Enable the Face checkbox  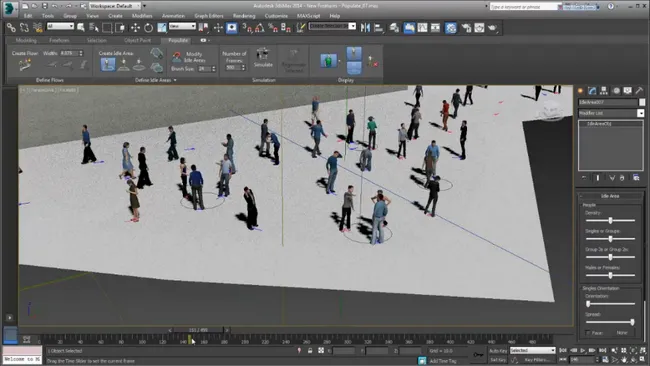587,333
